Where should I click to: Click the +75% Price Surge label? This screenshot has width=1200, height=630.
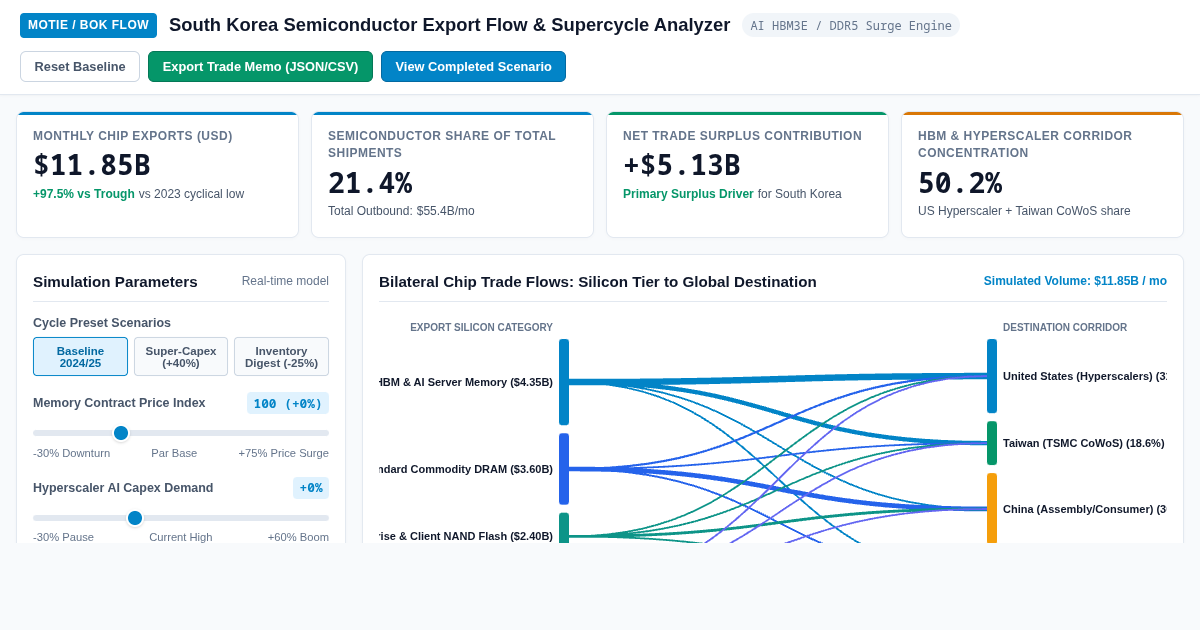(x=283, y=453)
